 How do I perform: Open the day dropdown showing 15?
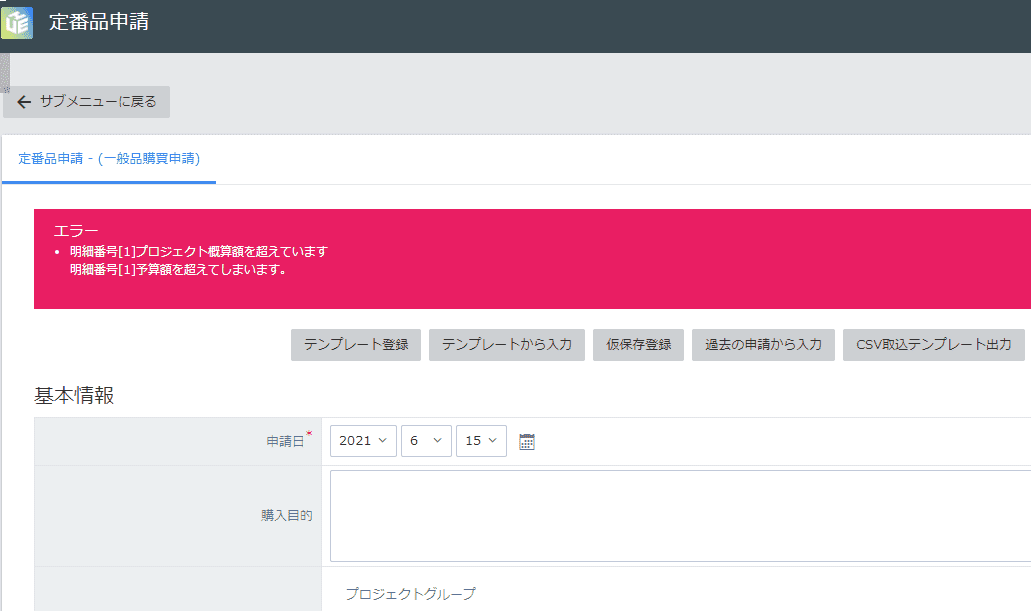click(x=481, y=440)
